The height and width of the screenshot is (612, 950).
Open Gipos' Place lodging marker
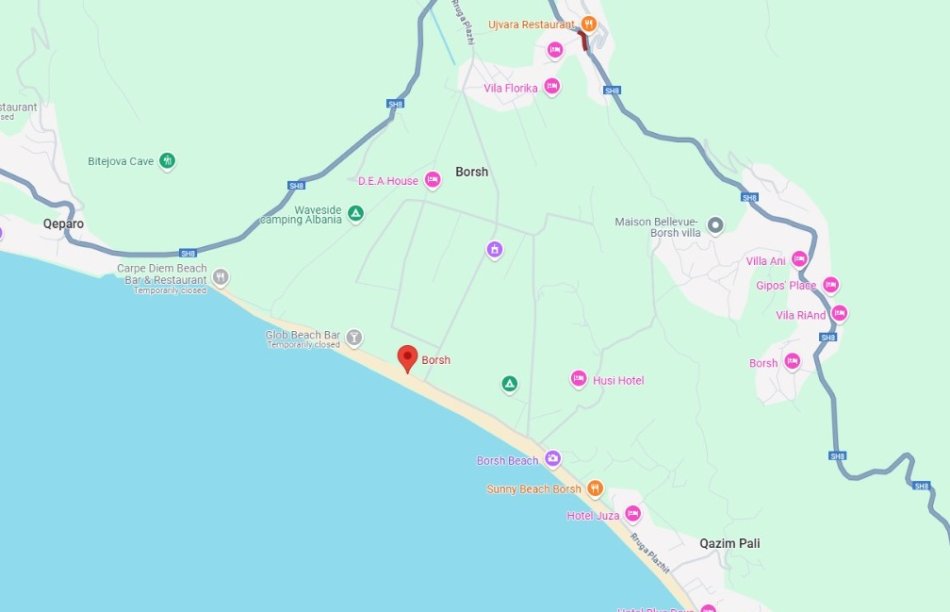point(831,284)
